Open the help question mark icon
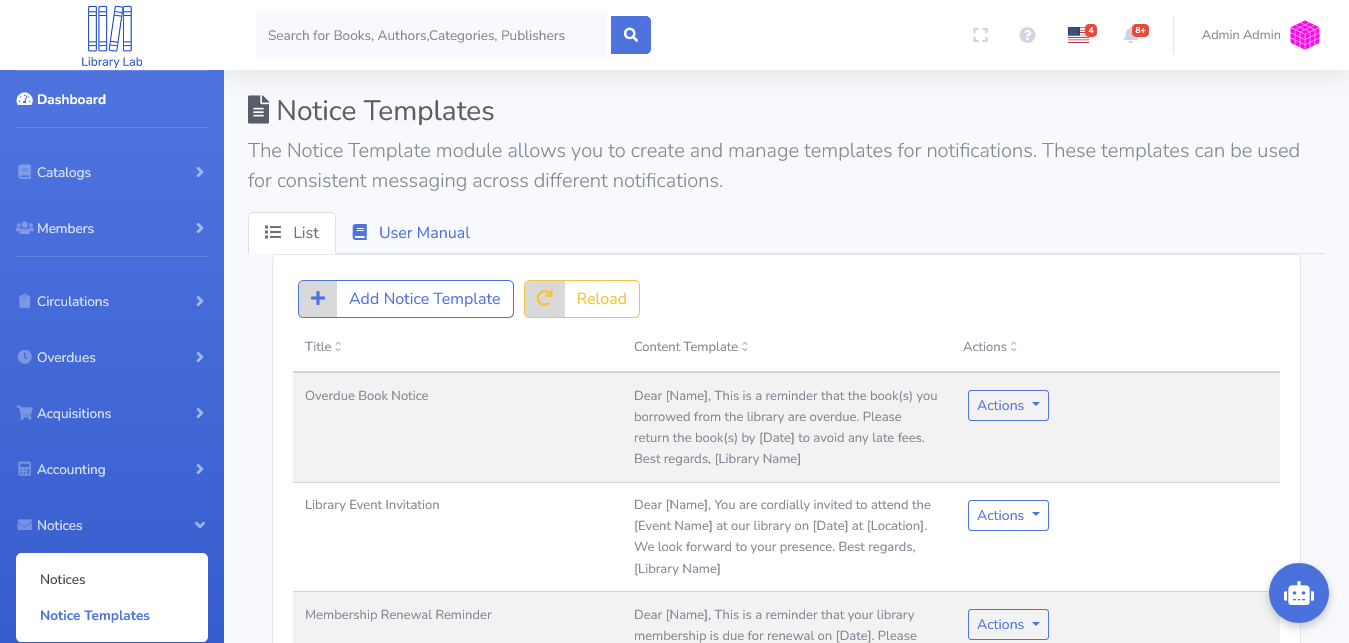1349x643 pixels. (x=1027, y=35)
